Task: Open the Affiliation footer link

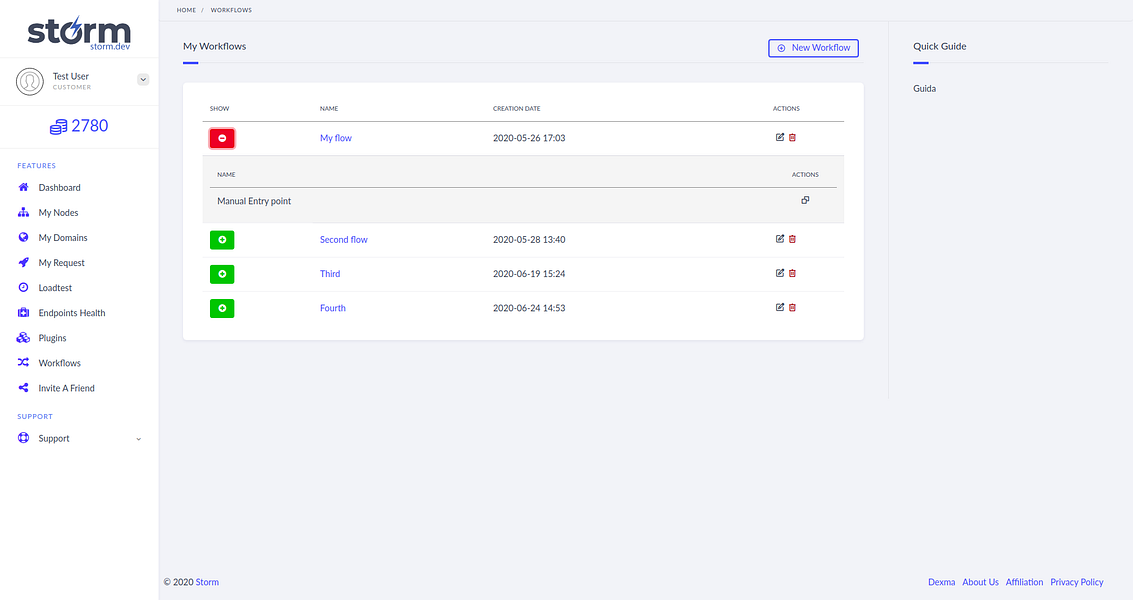Action: coord(1025,582)
